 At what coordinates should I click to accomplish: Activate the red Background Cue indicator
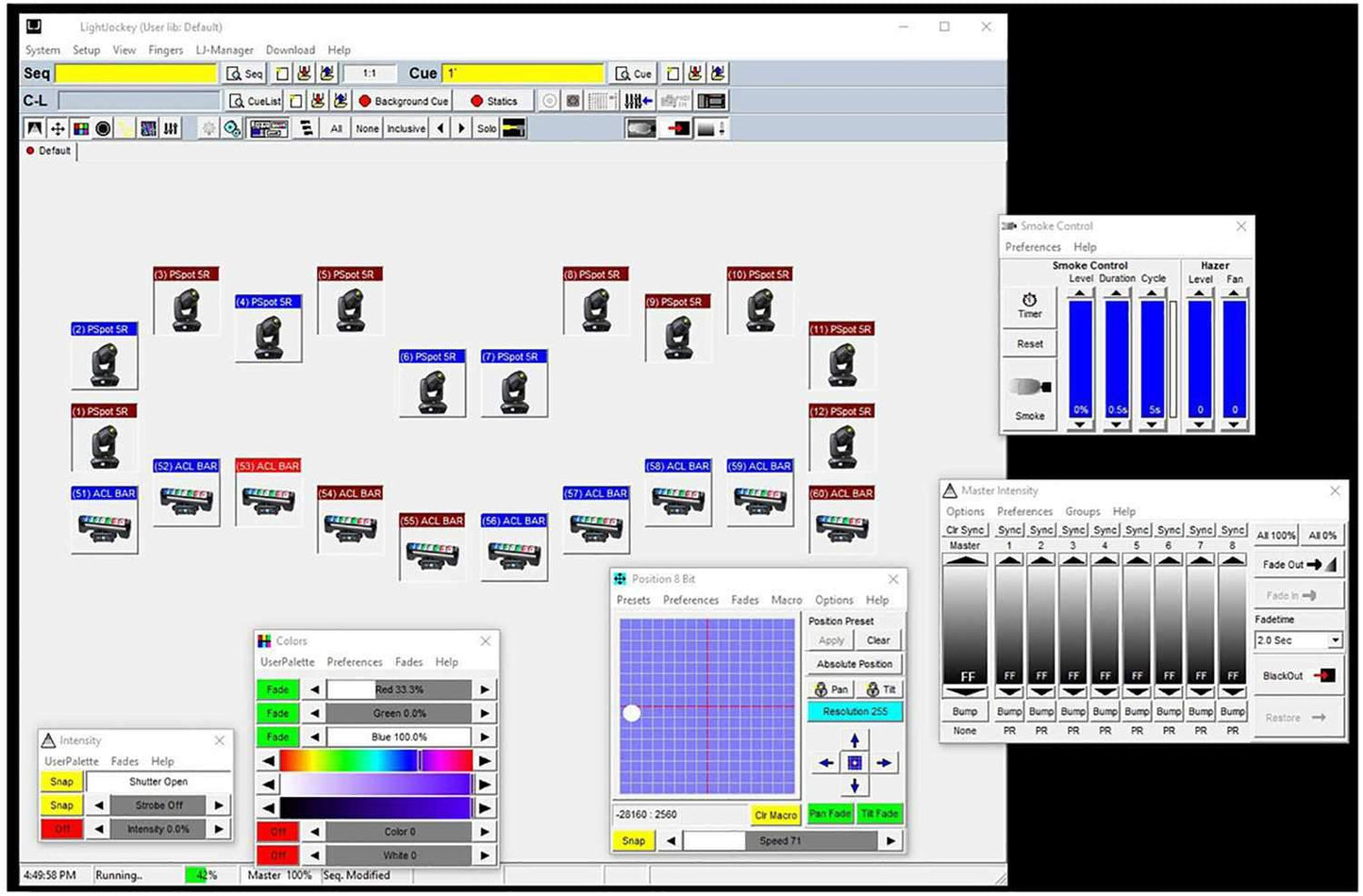[x=366, y=100]
